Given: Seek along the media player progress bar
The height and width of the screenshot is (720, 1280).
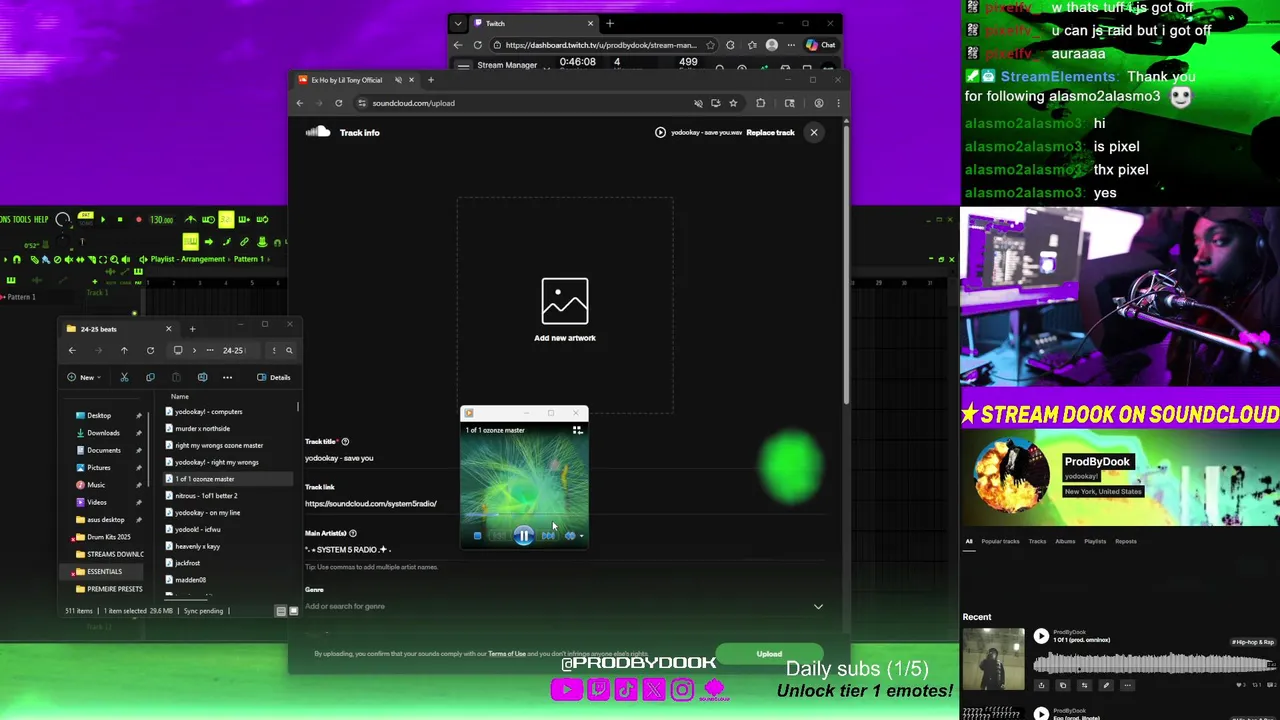Looking at the screenshot, I should click(x=524, y=517).
